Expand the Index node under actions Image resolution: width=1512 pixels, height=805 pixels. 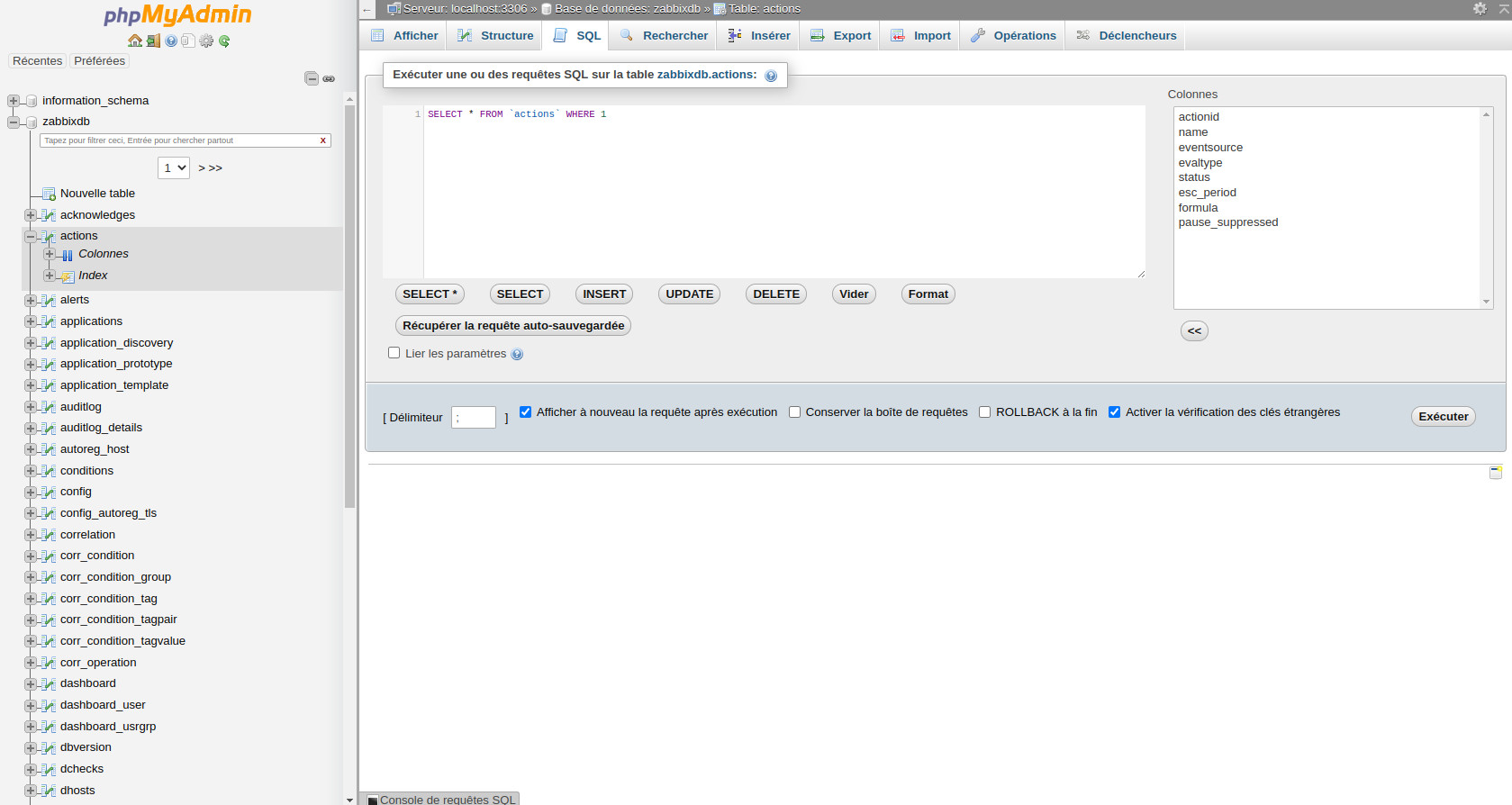[50, 276]
